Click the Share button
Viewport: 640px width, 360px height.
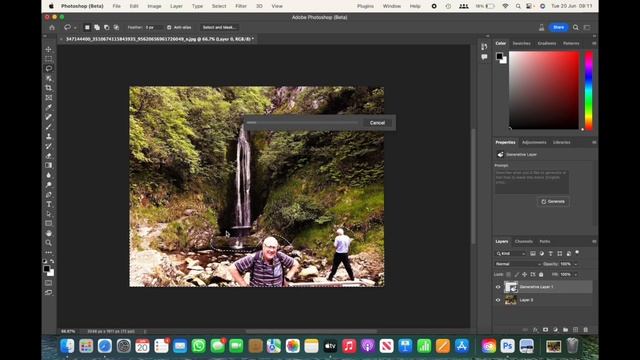[x=558, y=27]
